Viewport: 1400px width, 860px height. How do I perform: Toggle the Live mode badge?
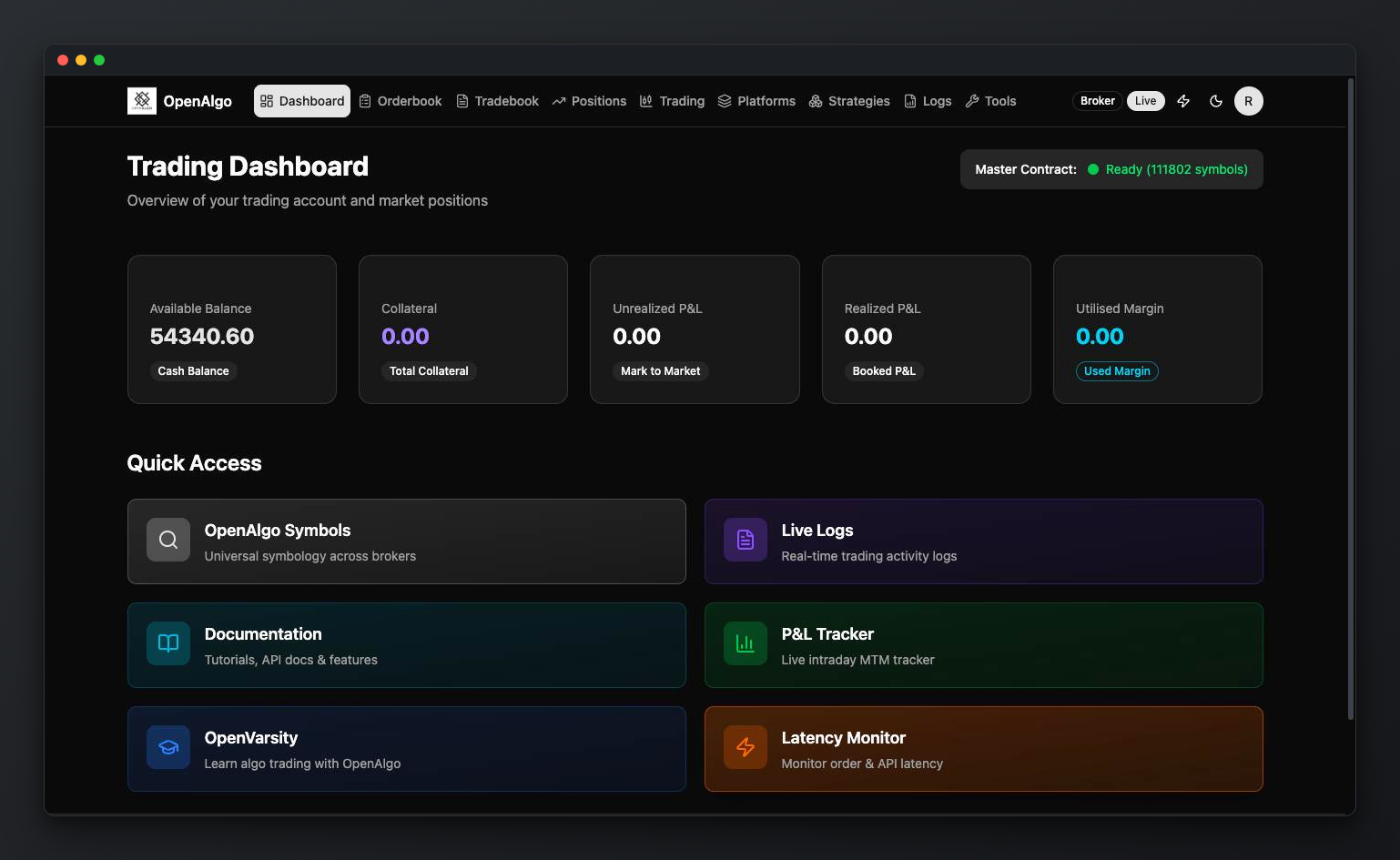(x=1145, y=101)
